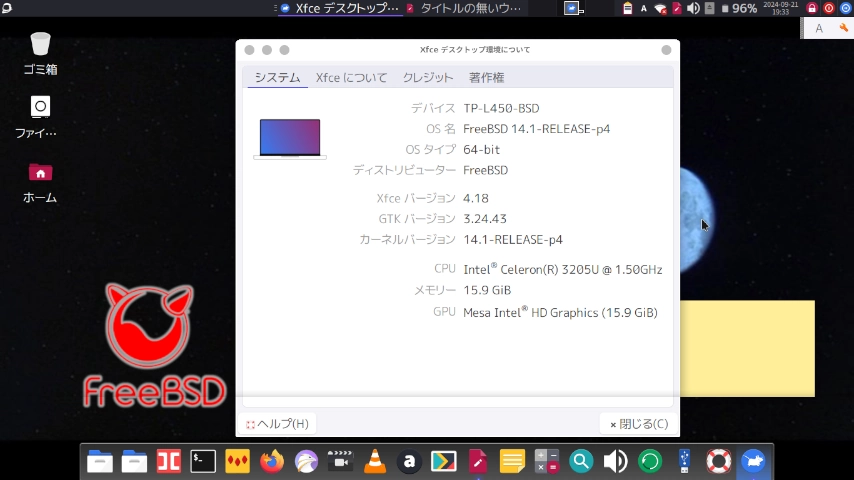The height and width of the screenshot is (480, 854).
Task: Click the wrench settings icon on the floating toolbar
Action: [844, 28]
